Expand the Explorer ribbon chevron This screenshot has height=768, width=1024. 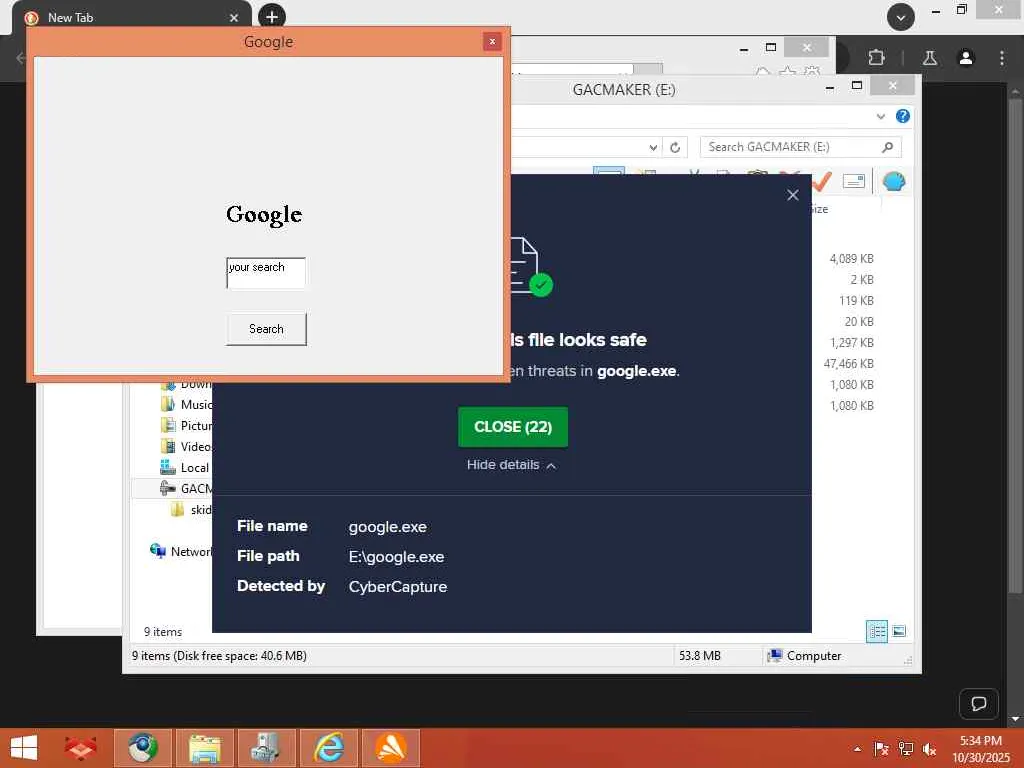coord(880,116)
